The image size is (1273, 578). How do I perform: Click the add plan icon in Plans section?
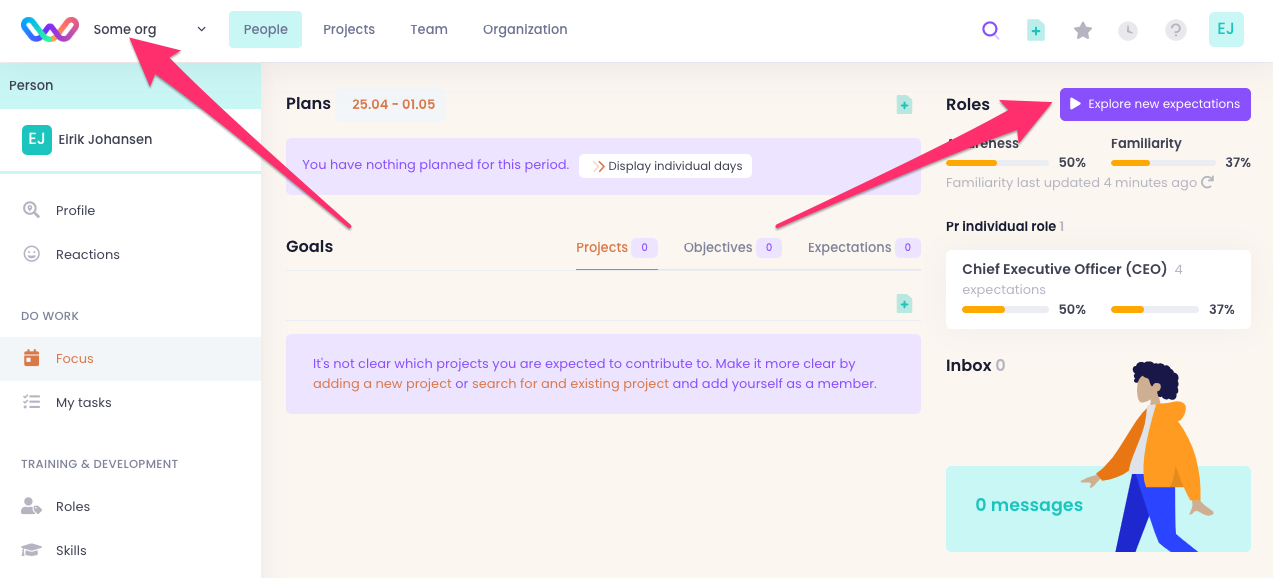point(904,105)
